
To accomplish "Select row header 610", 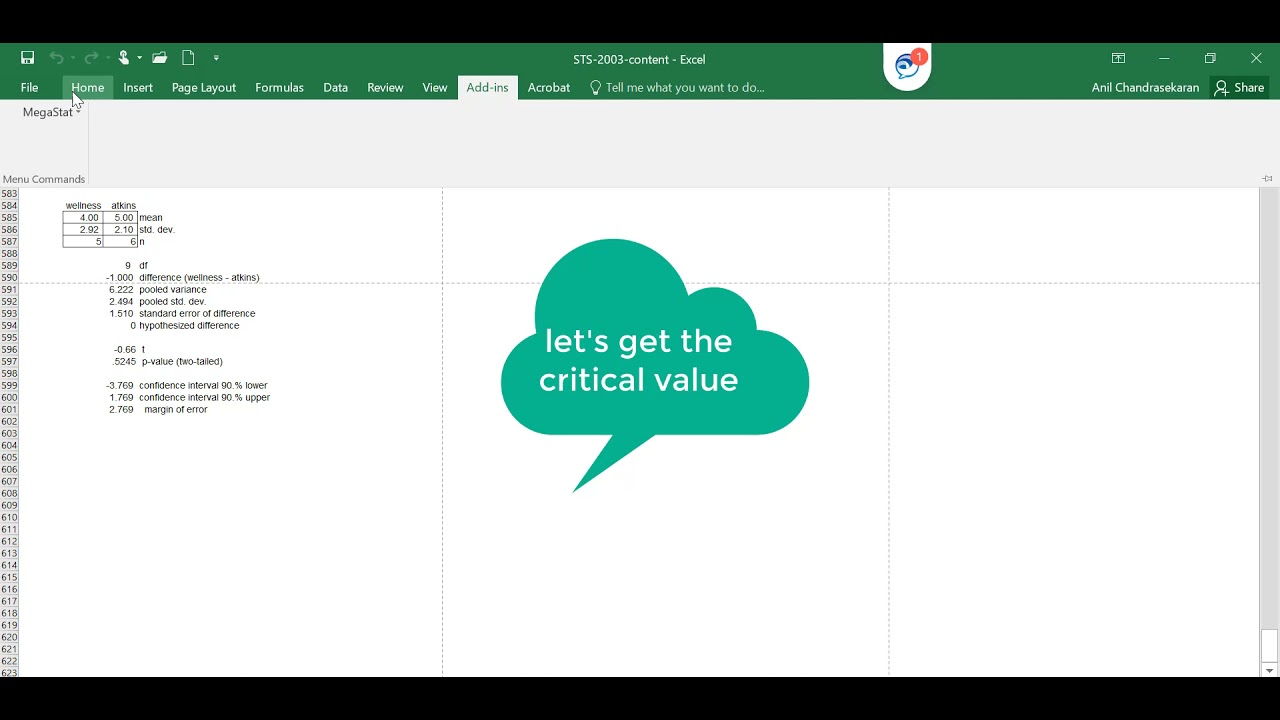I will pos(10,517).
